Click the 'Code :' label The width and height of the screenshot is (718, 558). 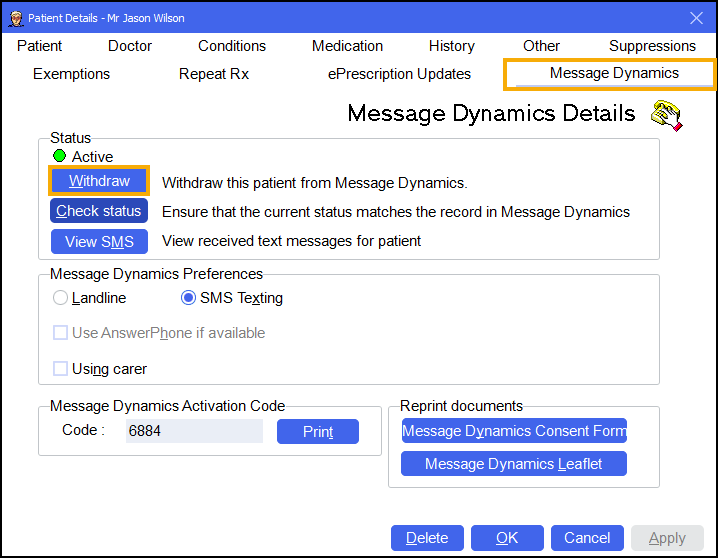[x=83, y=430]
